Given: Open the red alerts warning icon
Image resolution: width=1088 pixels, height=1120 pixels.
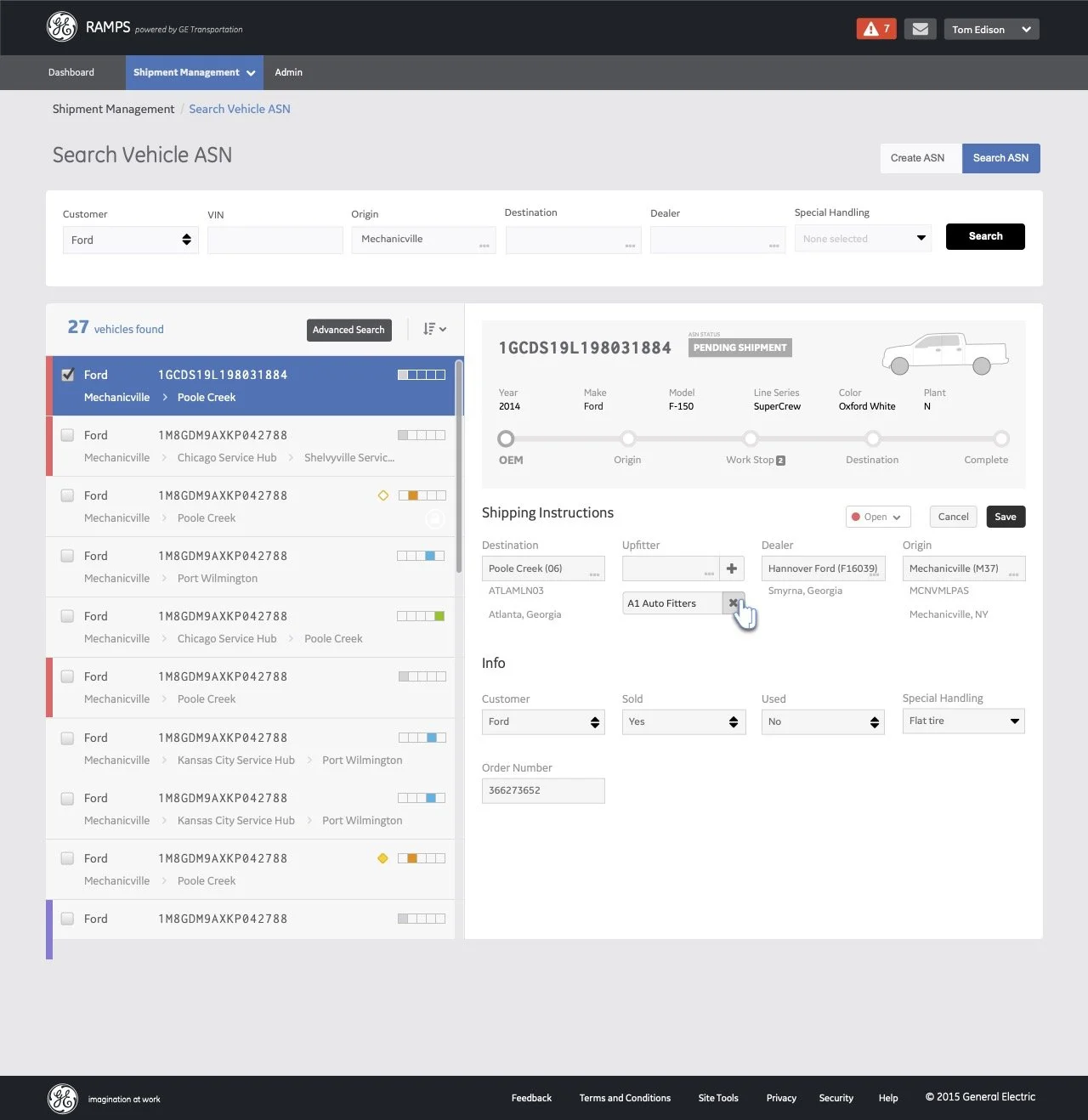Looking at the screenshot, I should coord(876,29).
